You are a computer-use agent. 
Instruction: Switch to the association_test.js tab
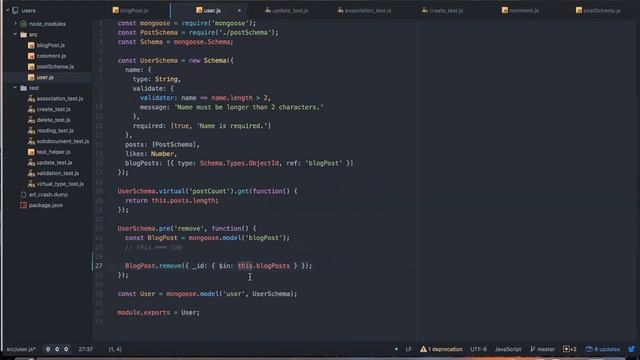pyautogui.click(x=364, y=10)
